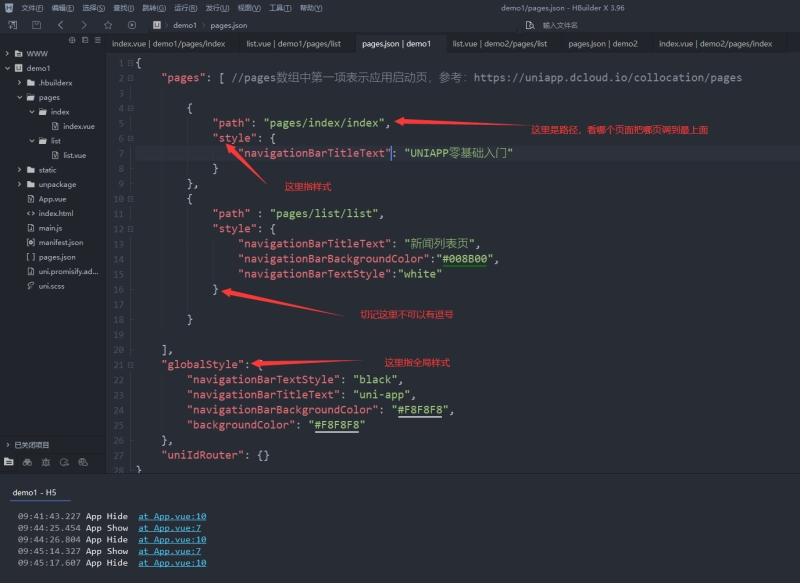Click the new file toolbar icon
Screen dimensions: 800x583
[13, 25]
